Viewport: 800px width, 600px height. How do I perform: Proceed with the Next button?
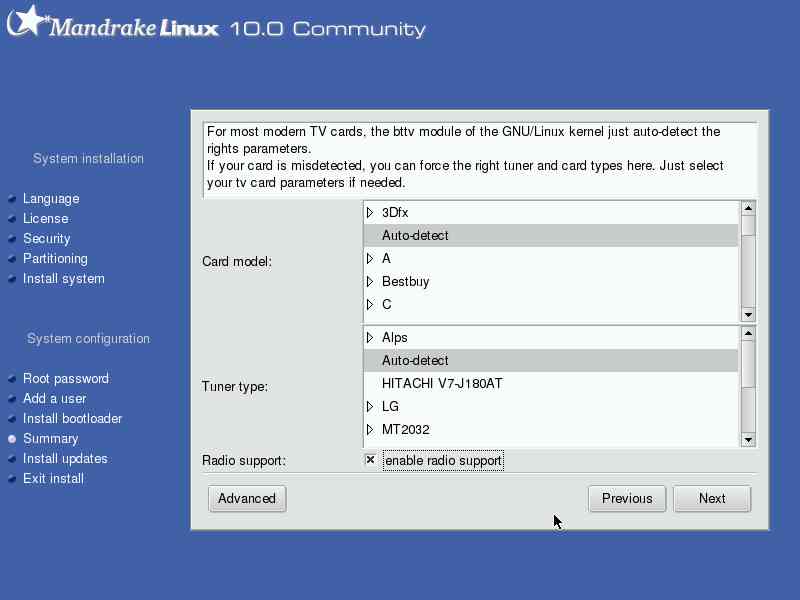712,498
